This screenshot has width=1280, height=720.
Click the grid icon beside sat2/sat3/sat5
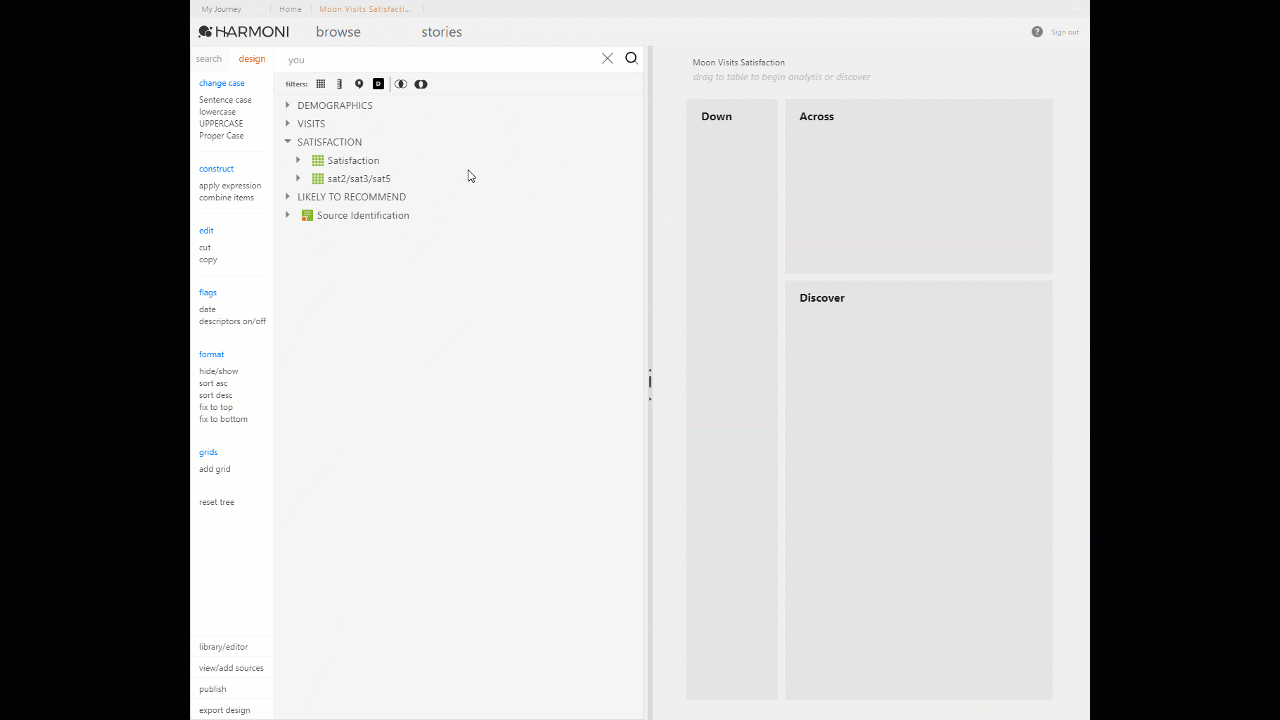[318, 178]
